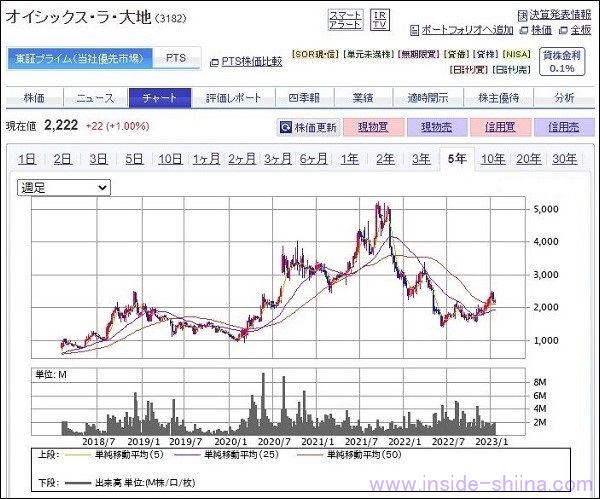Click the 現在値 2,222 price
This screenshot has height=499, width=600.
(61, 125)
